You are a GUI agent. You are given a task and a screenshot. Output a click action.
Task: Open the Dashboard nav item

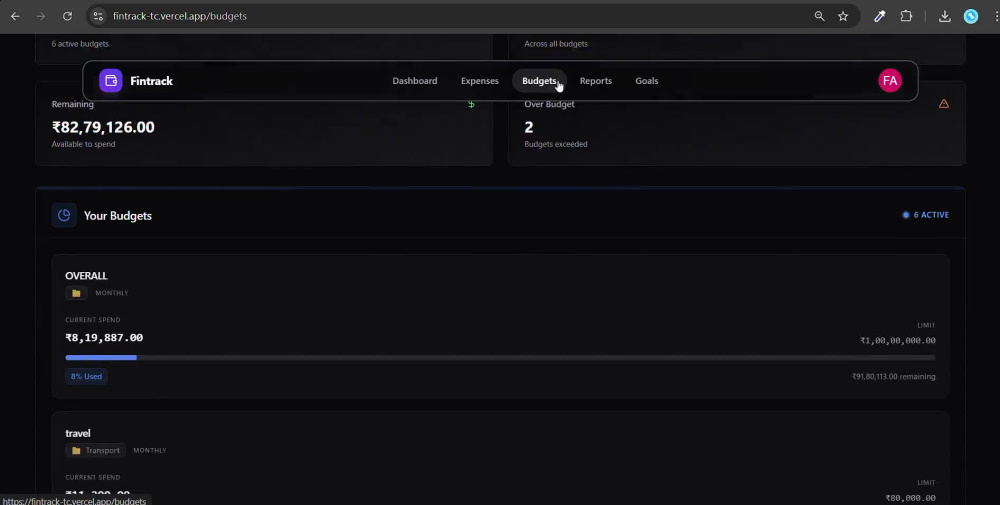click(x=415, y=81)
